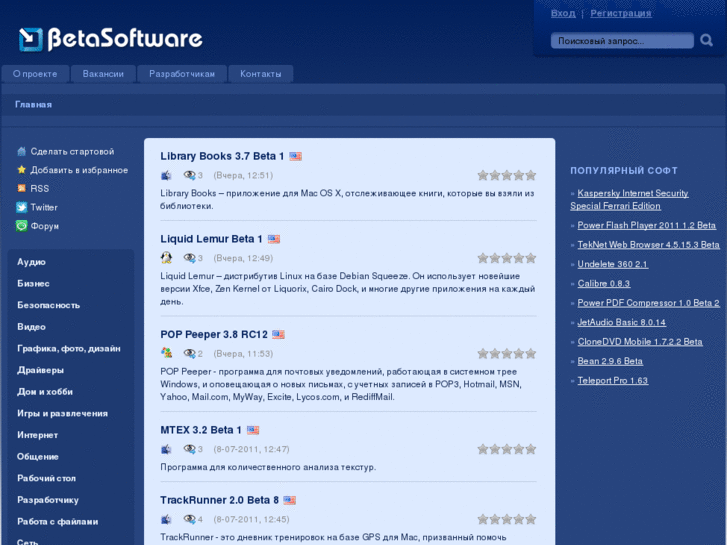The image size is (727, 545).
Task: Open the Разработчикам tab
Action: tap(182, 74)
